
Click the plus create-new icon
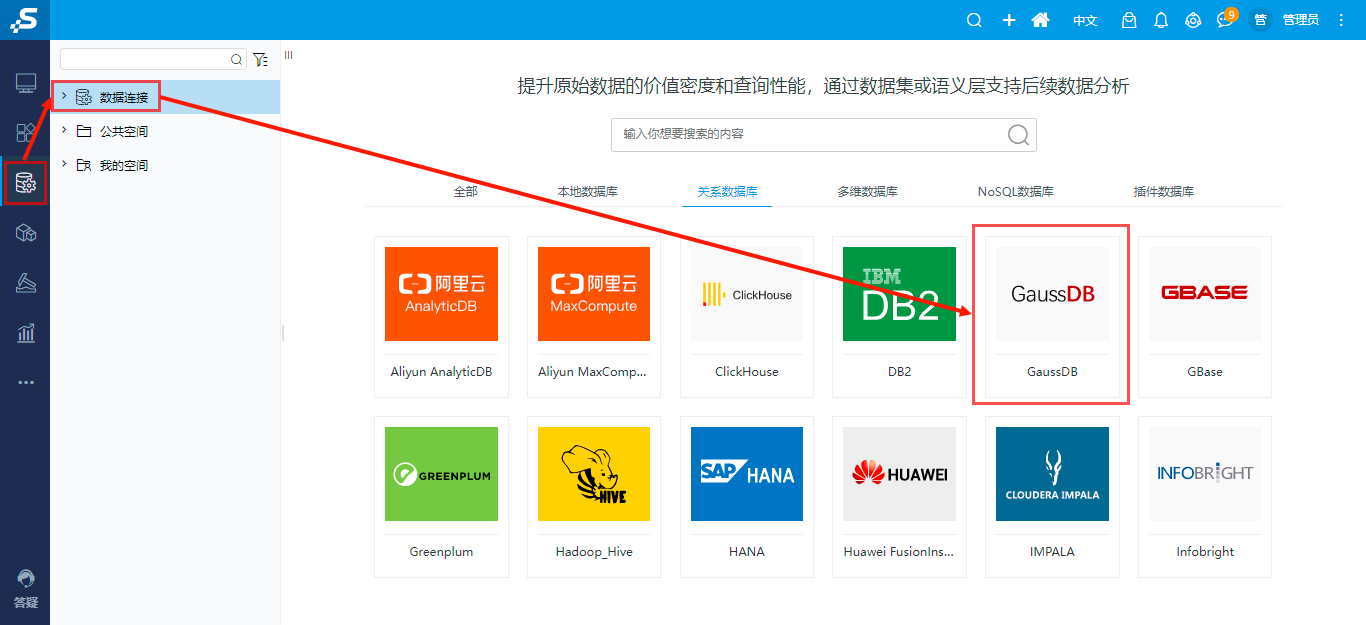1009,20
